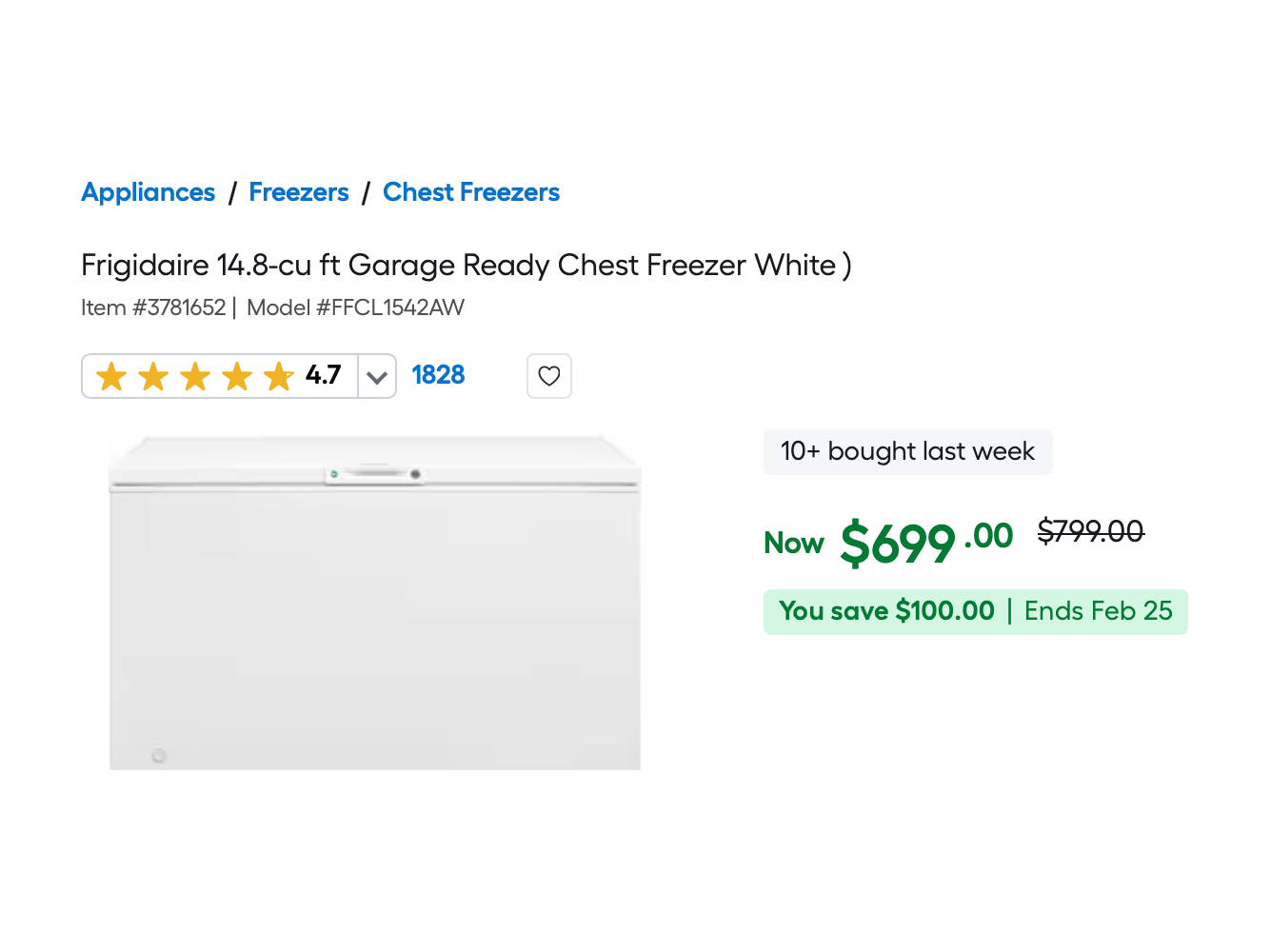Navigate to the Freezers breadcrumb
Screen dimensions: 1271x952
(298, 191)
